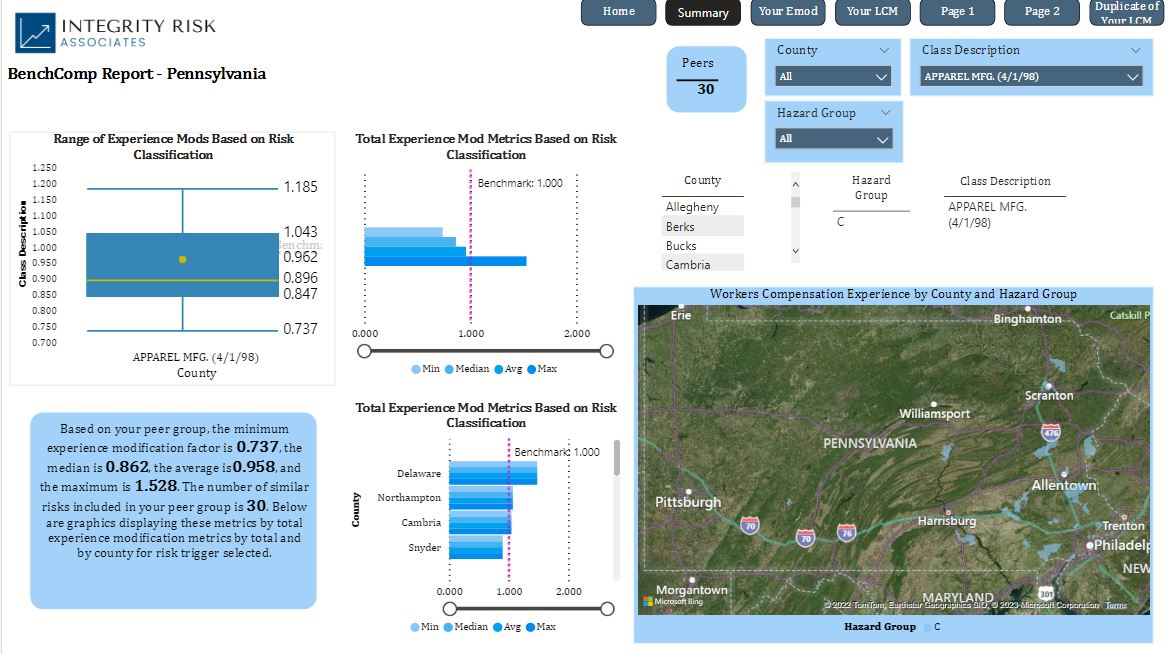Click the Avg legend marker under county chart

tap(497, 627)
